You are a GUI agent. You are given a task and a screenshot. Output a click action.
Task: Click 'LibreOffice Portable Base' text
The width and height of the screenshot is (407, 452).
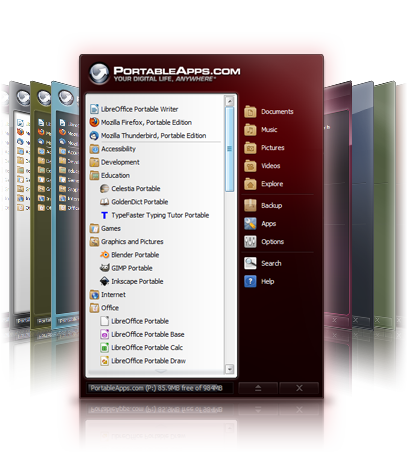click(x=148, y=334)
